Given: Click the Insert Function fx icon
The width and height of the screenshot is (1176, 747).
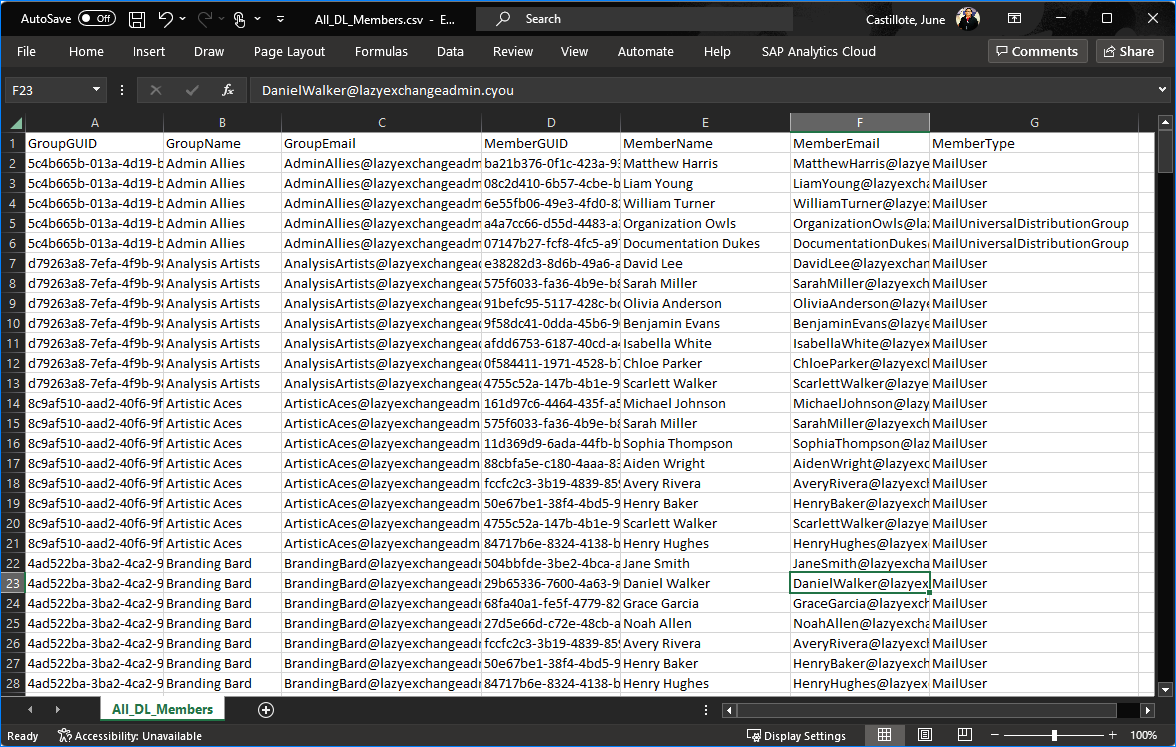Looking at the screenshot, I should 228,90.
